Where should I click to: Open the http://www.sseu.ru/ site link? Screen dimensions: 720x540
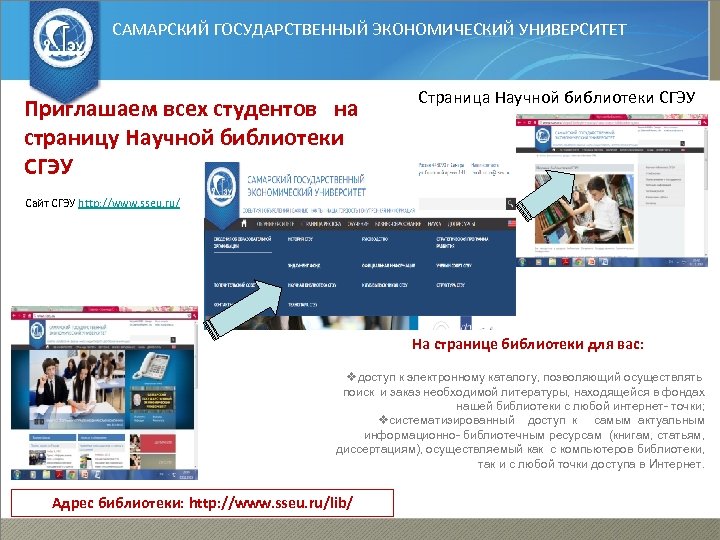click(129, 202)
